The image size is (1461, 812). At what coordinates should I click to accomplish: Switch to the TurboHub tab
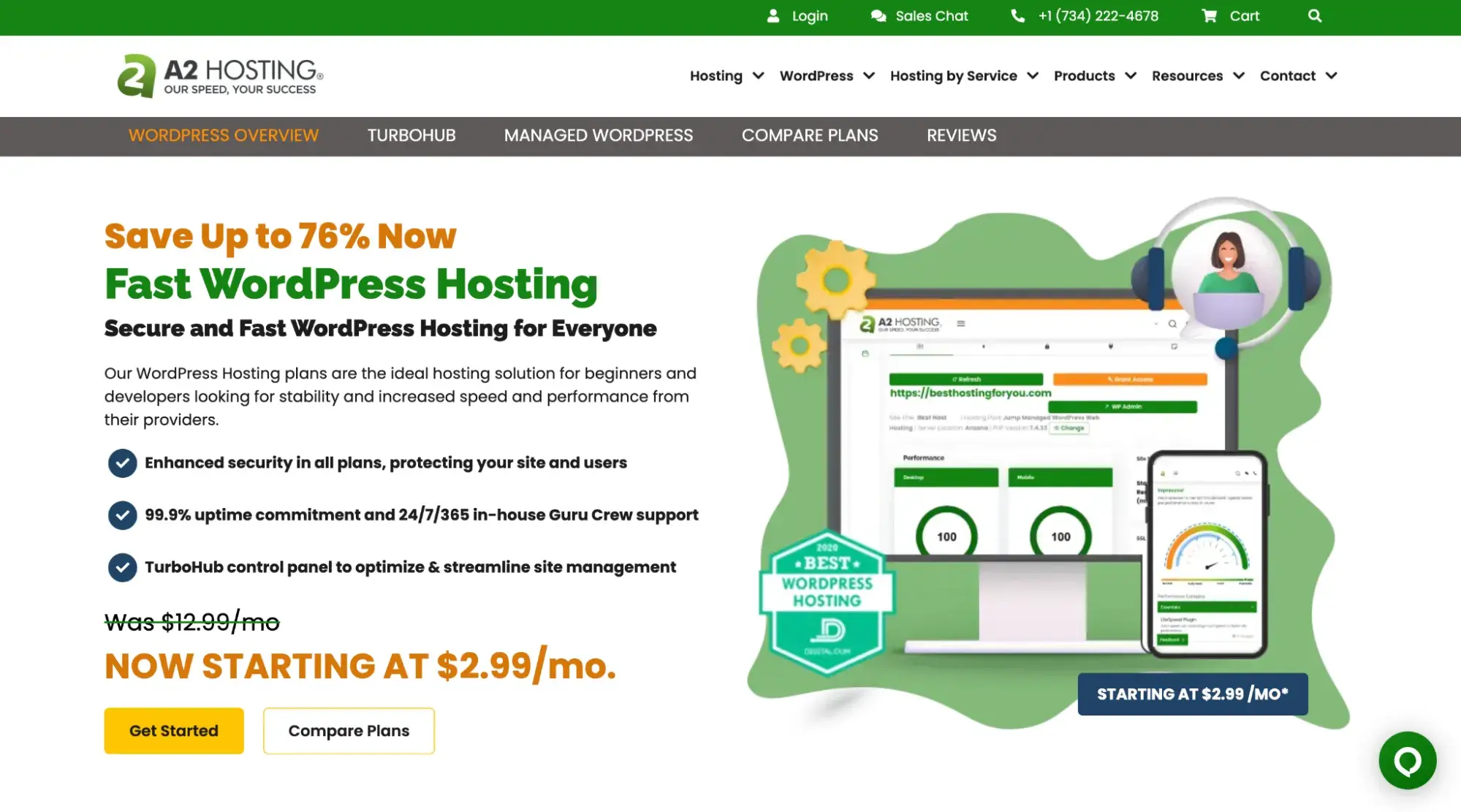pyautogui.click(x=411, y=136)
